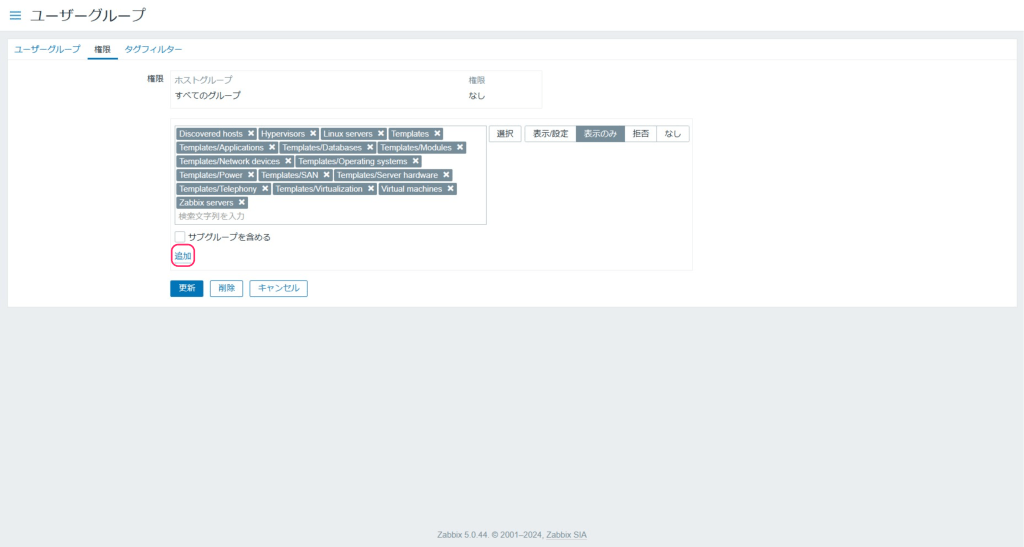Image resolution: width=1024 pixels, height=547 pixels.
Task: Remove the Zabbix servers tag
Action: 241,203
